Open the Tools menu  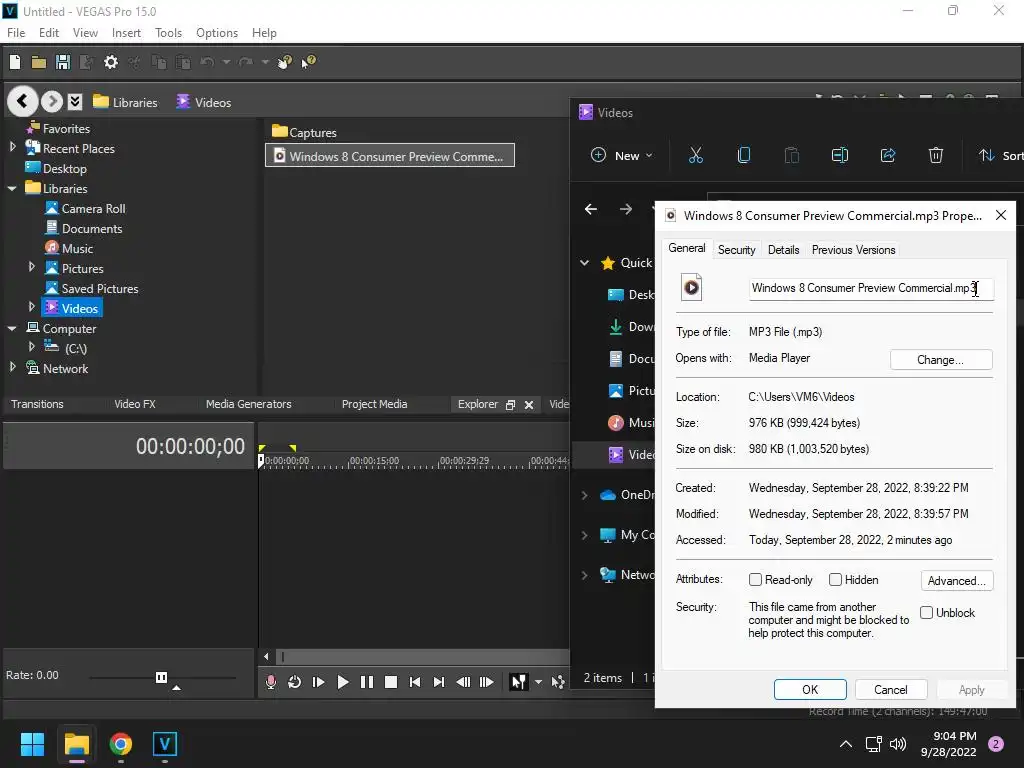click(168, 33)
